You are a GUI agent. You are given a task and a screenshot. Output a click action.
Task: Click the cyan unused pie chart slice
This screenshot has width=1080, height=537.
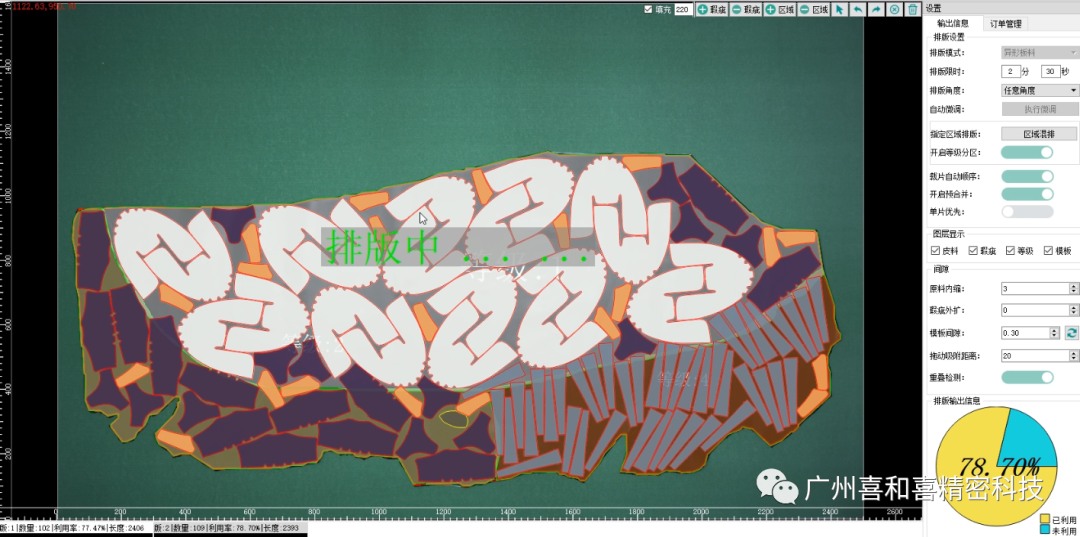tap(1030, 441)
